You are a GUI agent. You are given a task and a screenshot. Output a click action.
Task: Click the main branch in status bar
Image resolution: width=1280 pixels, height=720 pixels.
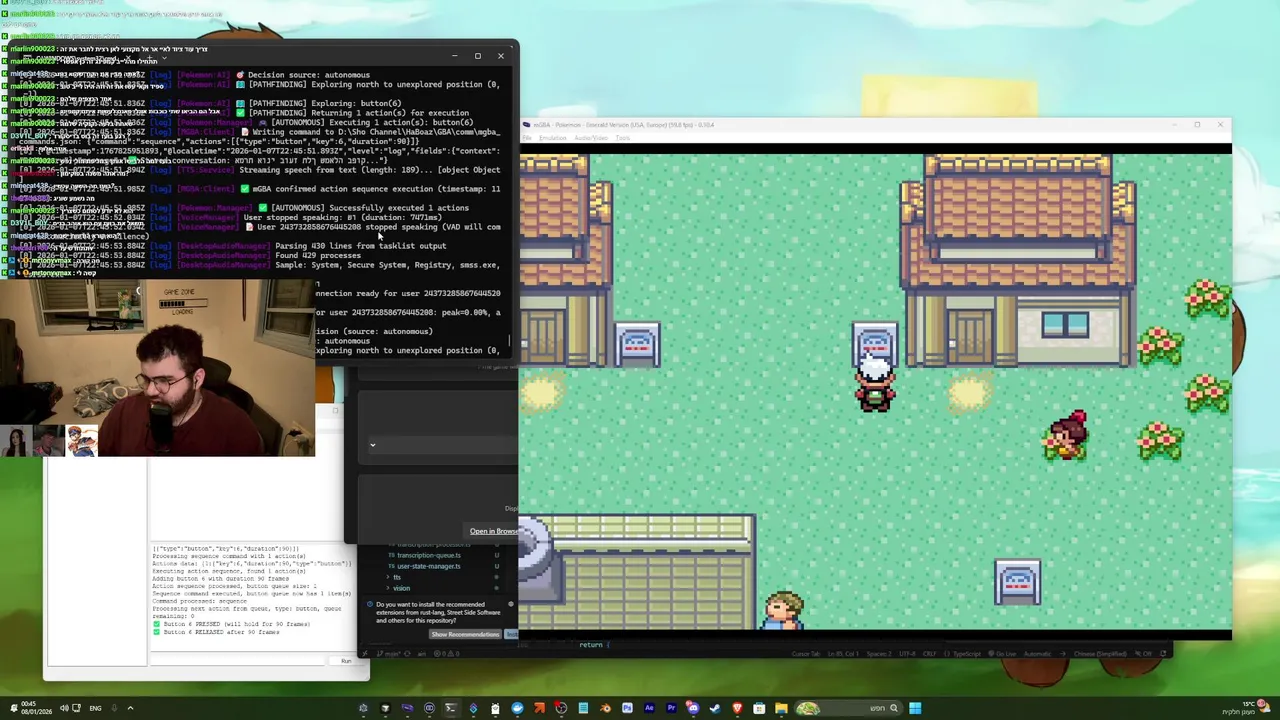click(x=390, y=653)
